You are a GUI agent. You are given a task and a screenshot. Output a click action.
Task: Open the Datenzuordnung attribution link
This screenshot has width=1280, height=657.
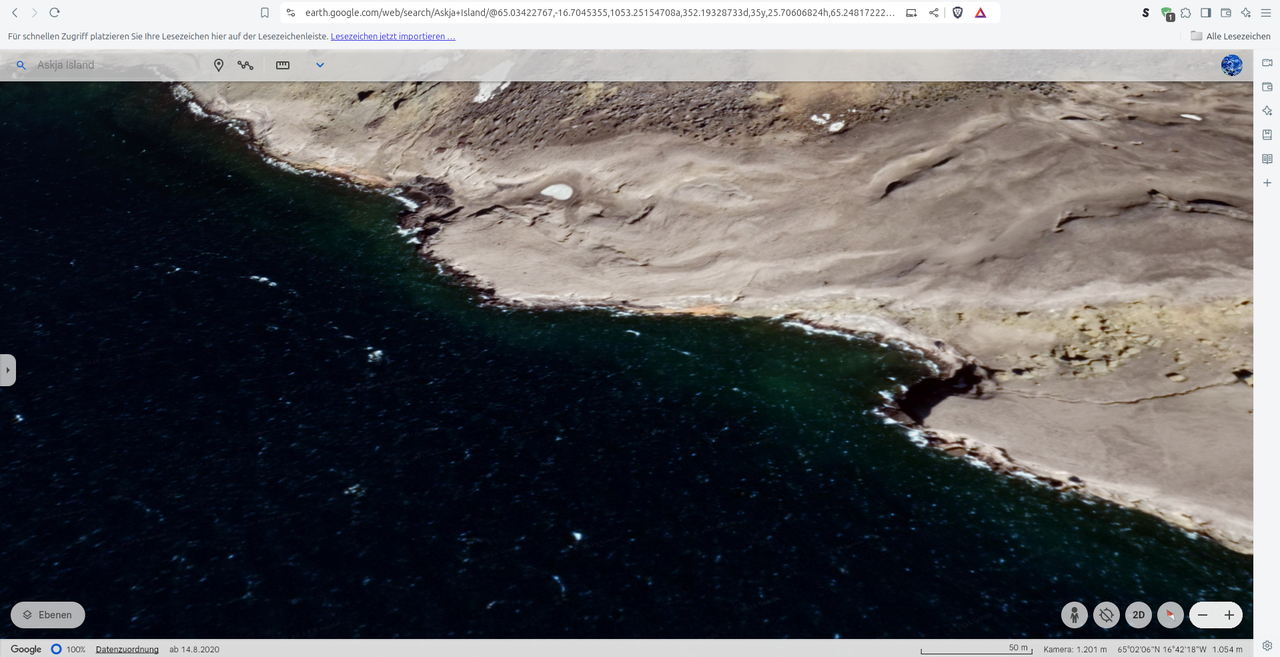tap(127, 649)
